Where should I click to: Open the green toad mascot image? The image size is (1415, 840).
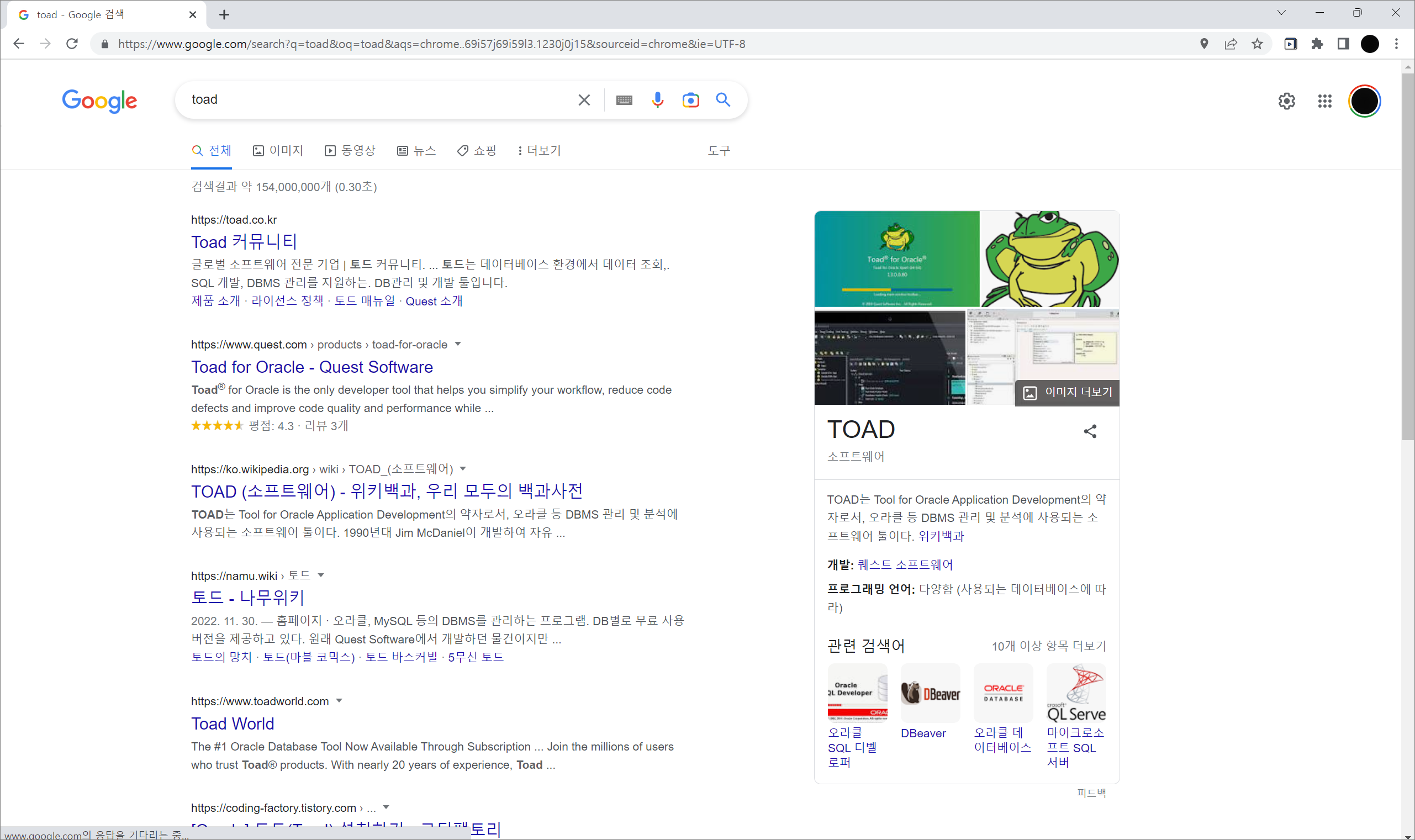click(1050, 258)
